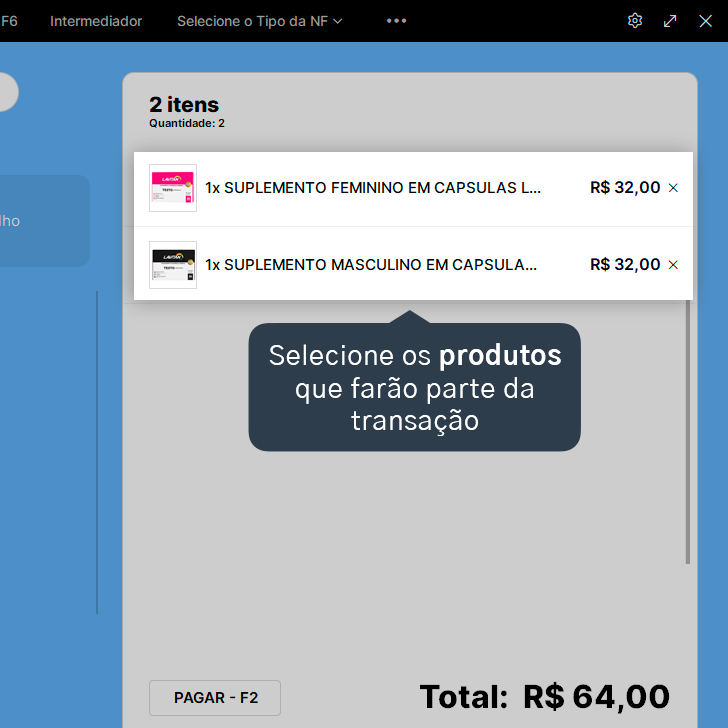Remove the SUPLEMENTO FEMININO item

tap(673, 188)
